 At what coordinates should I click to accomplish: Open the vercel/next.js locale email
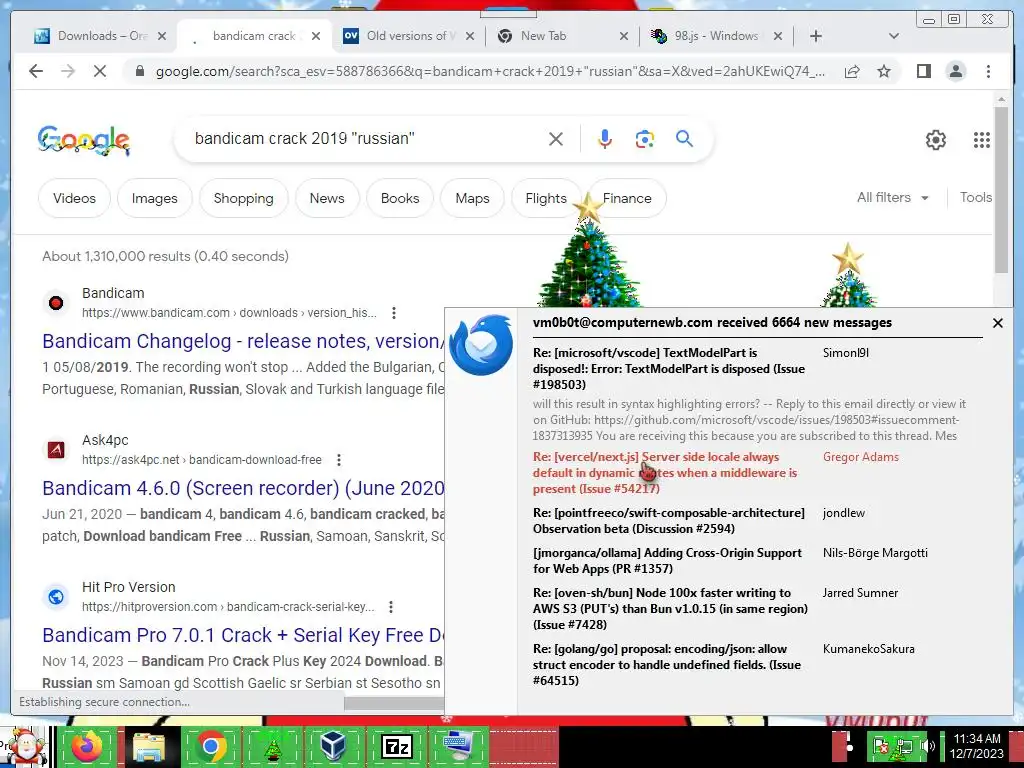[x=665, y=473]
